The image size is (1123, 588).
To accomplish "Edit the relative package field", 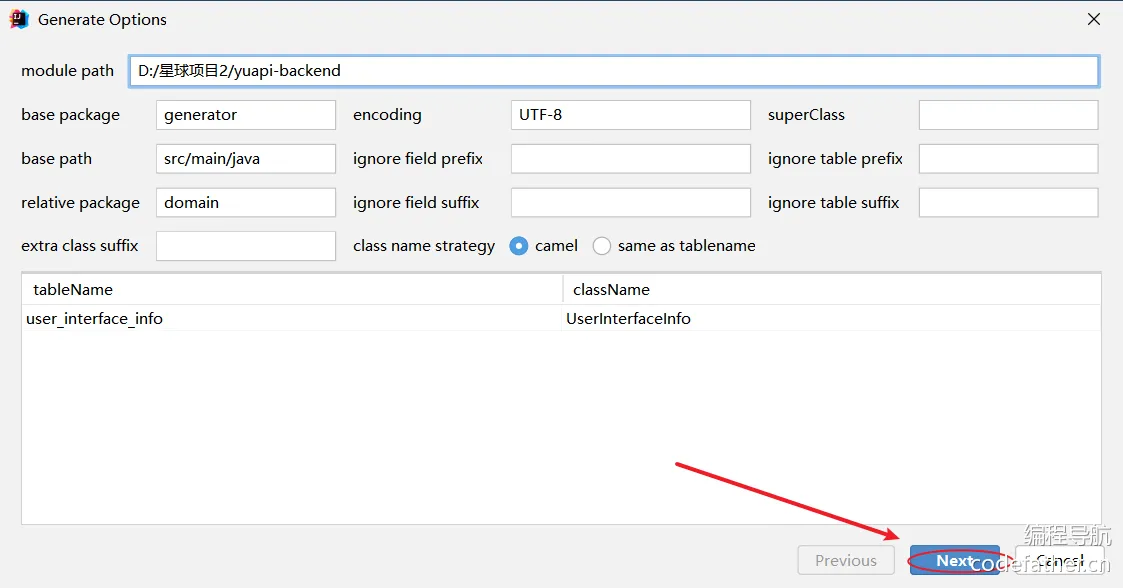I will point(246,202).
